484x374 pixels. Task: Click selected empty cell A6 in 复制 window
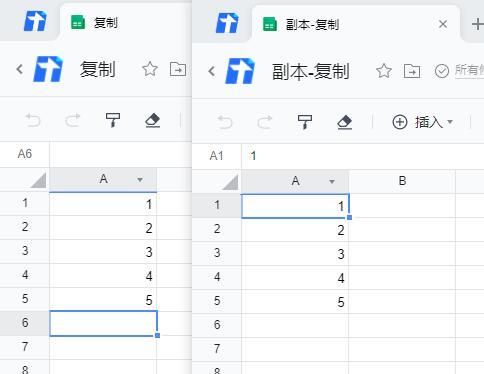coord(103,323)
